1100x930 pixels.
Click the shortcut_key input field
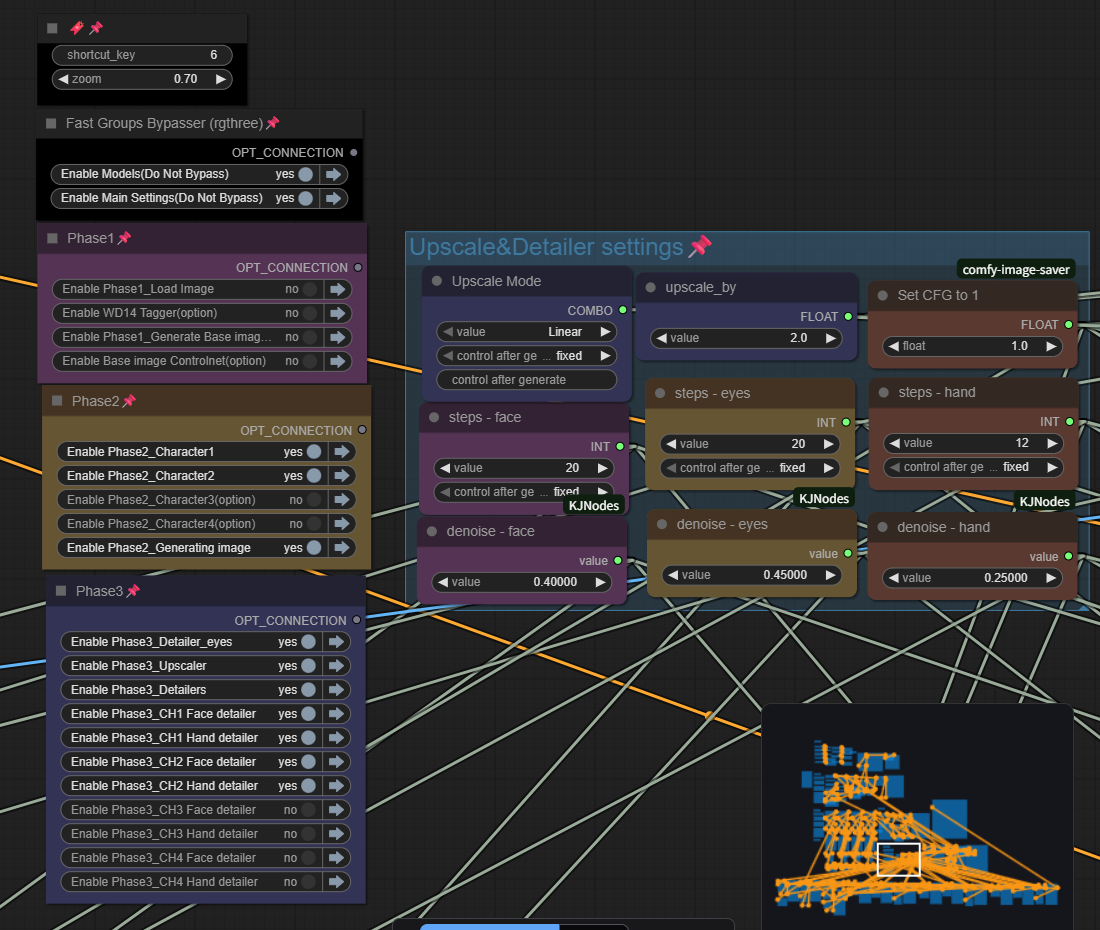coord(141,55)
